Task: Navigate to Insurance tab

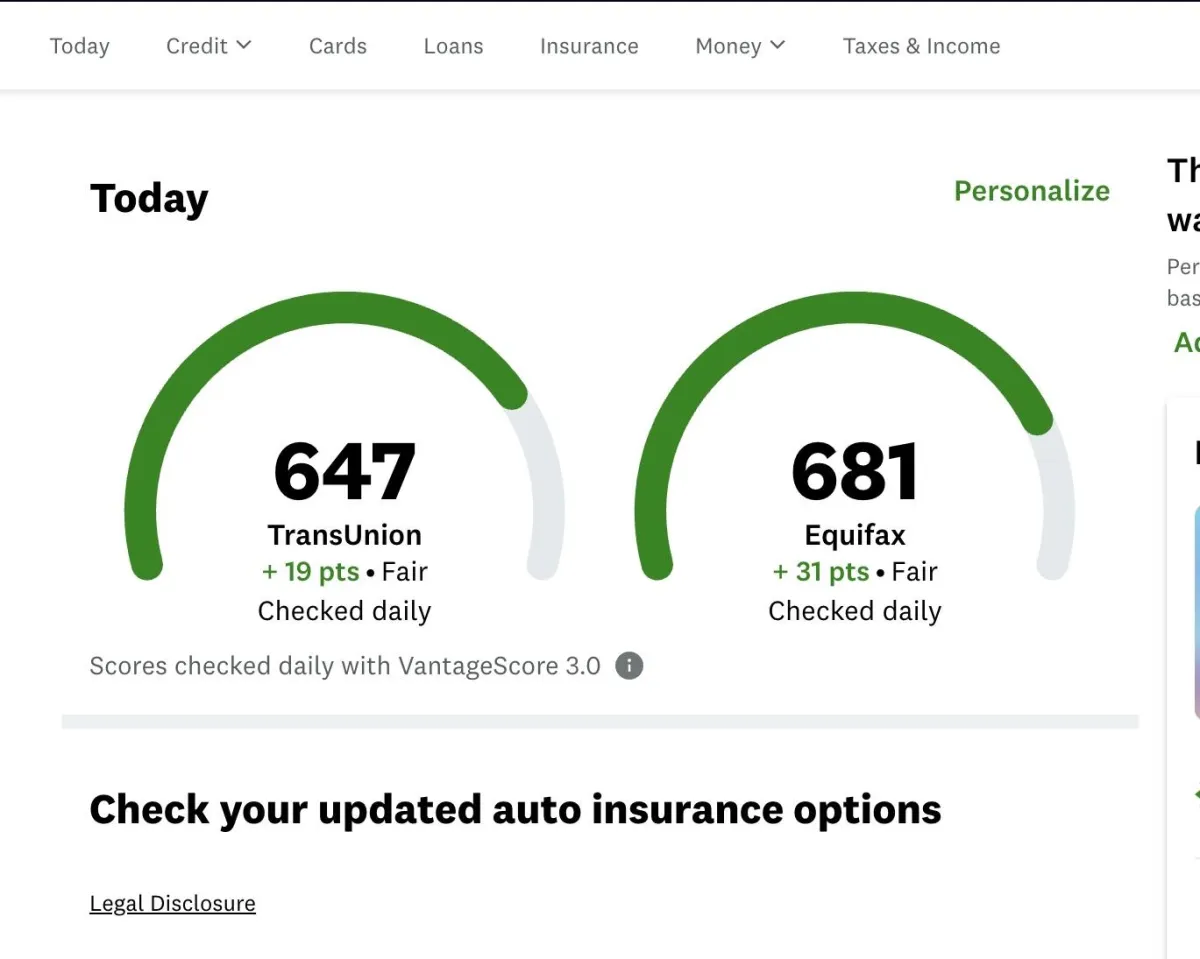Action: coord(589,46)
